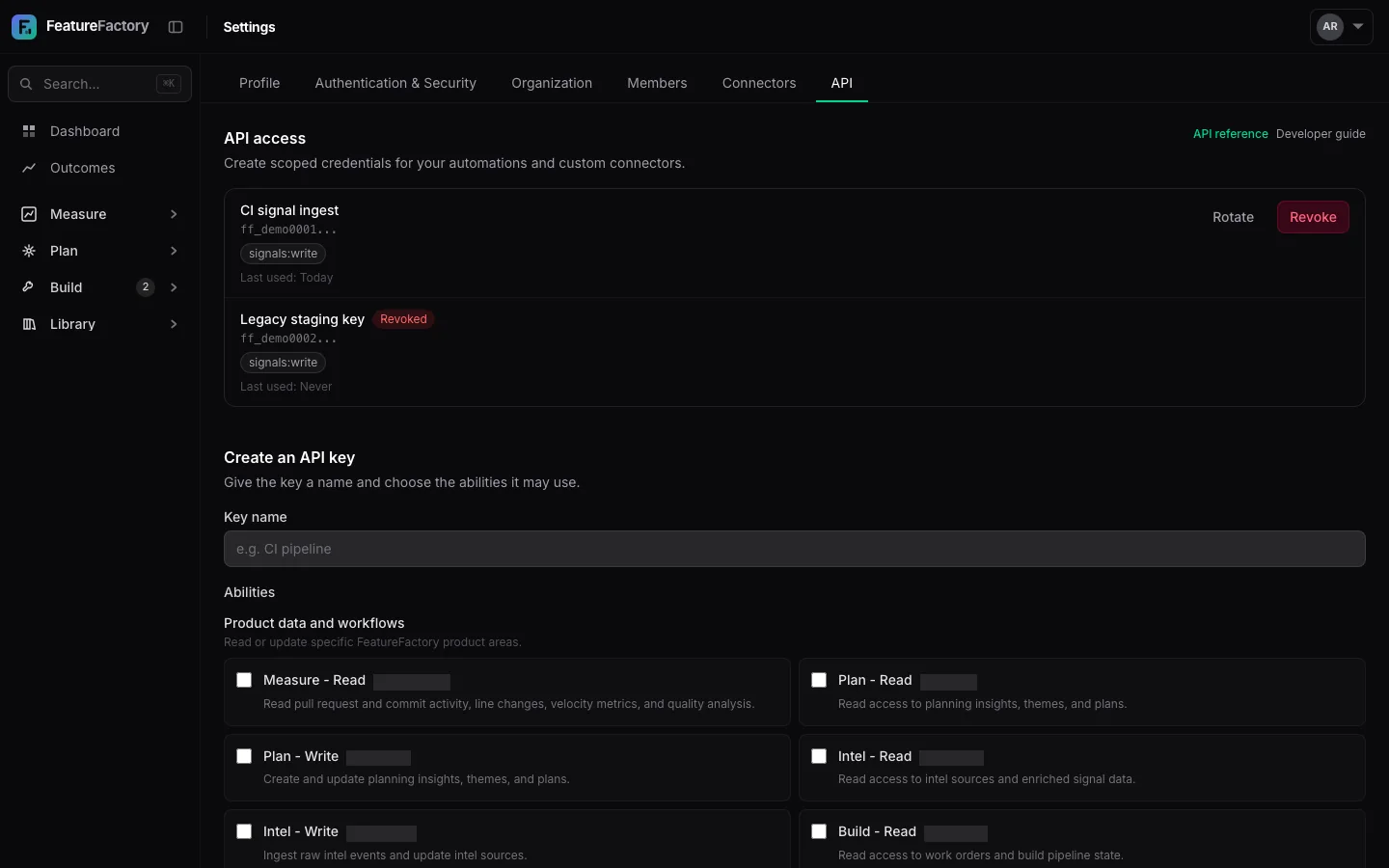This screenshot has height=868, width=1389.
Task: Click the Legacy staging key name
Action: (302, 319)
